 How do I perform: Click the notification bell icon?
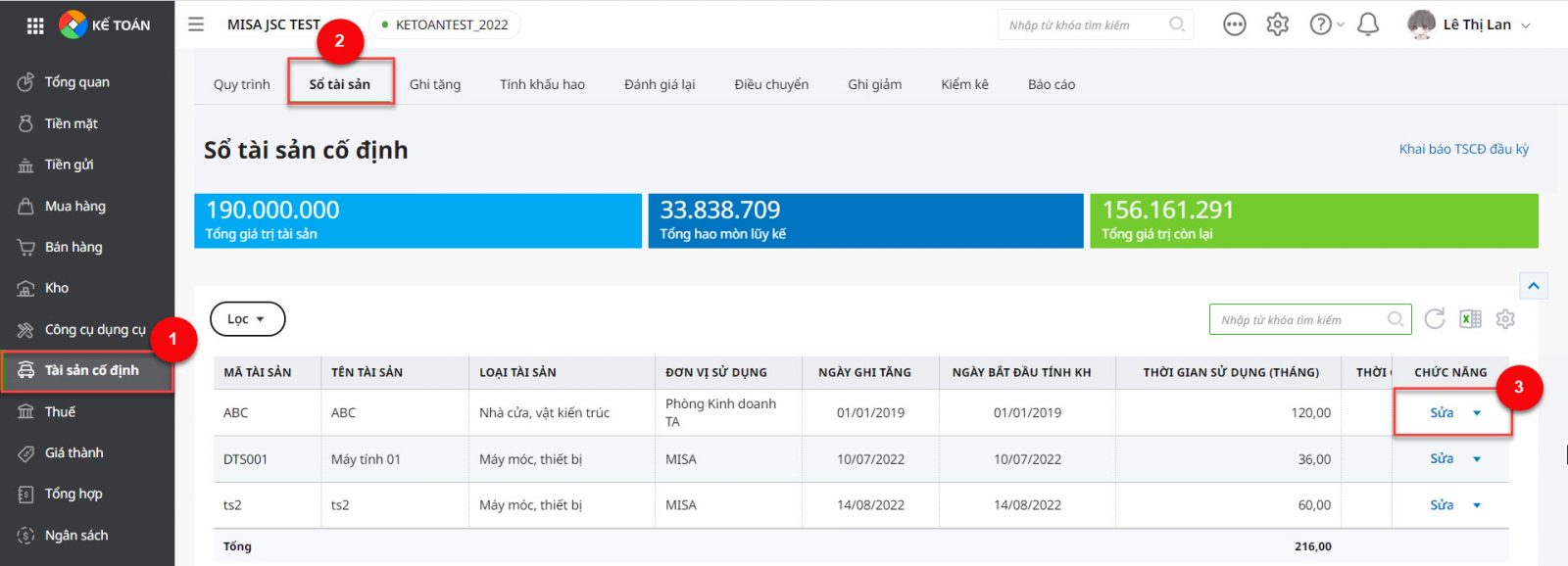pyautogui.click(x=1368, y=24)
